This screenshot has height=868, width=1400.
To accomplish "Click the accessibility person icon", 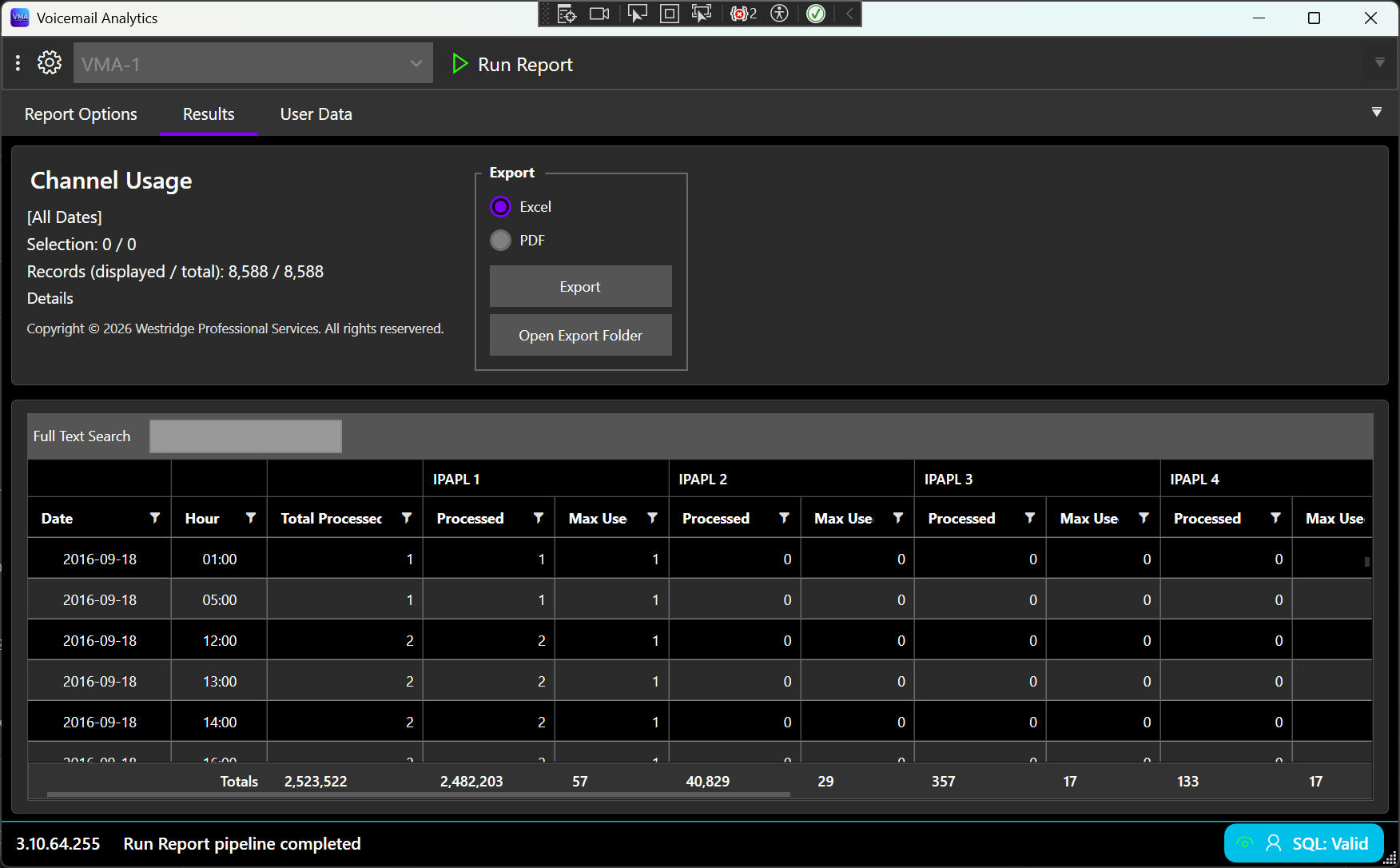I will coord(779,14).
